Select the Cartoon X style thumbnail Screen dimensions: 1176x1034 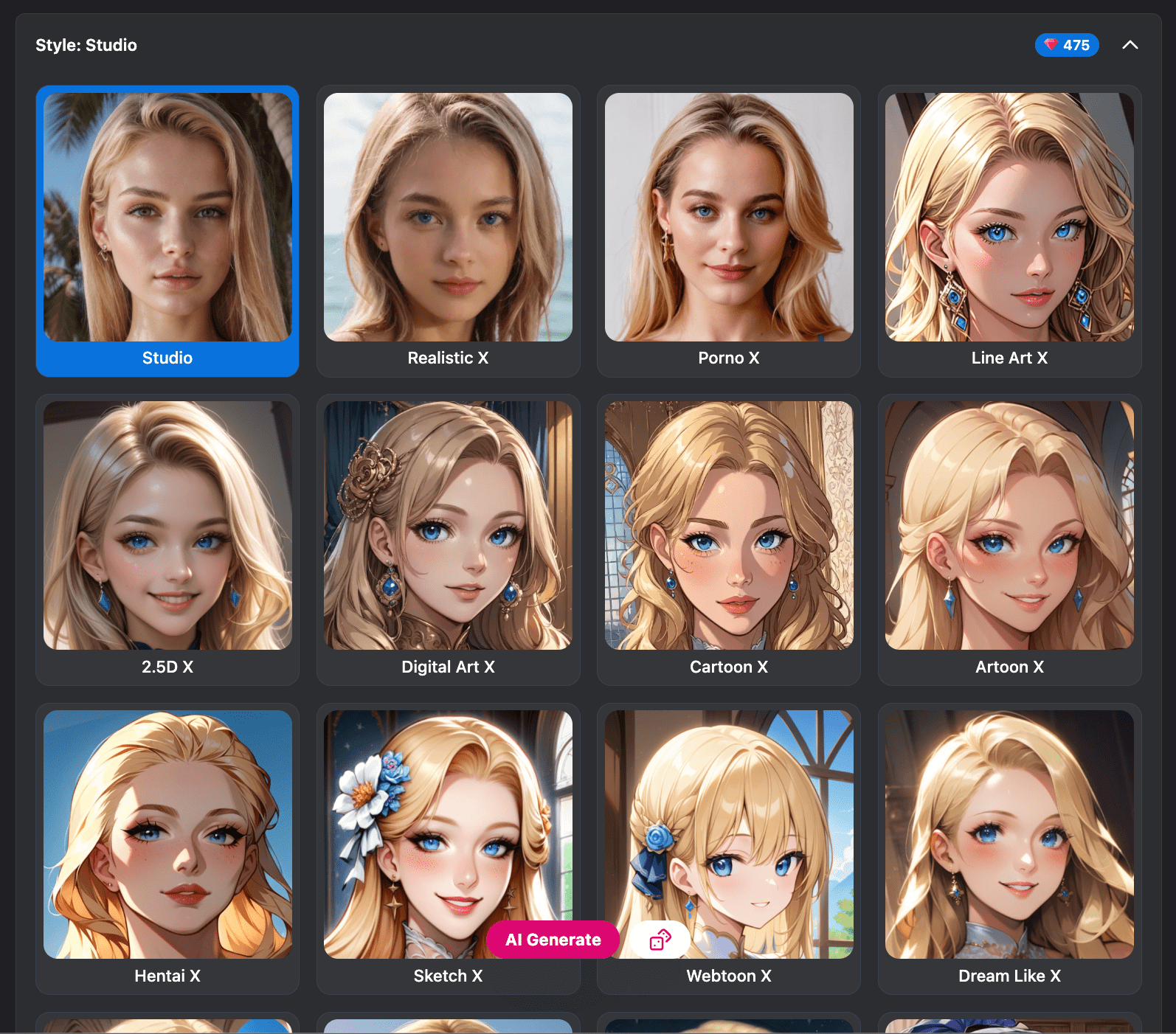(729, 525)
